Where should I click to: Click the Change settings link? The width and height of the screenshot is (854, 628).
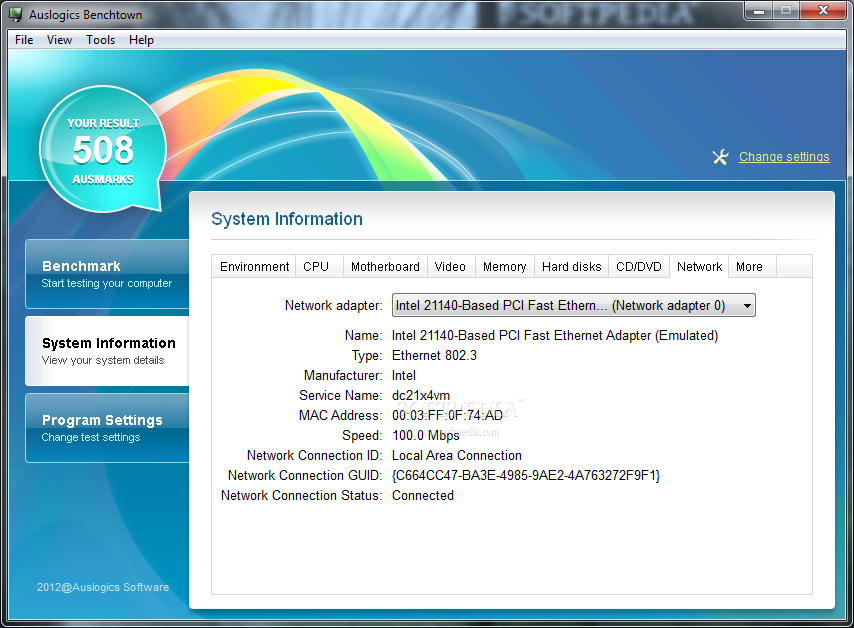point(784,157)
